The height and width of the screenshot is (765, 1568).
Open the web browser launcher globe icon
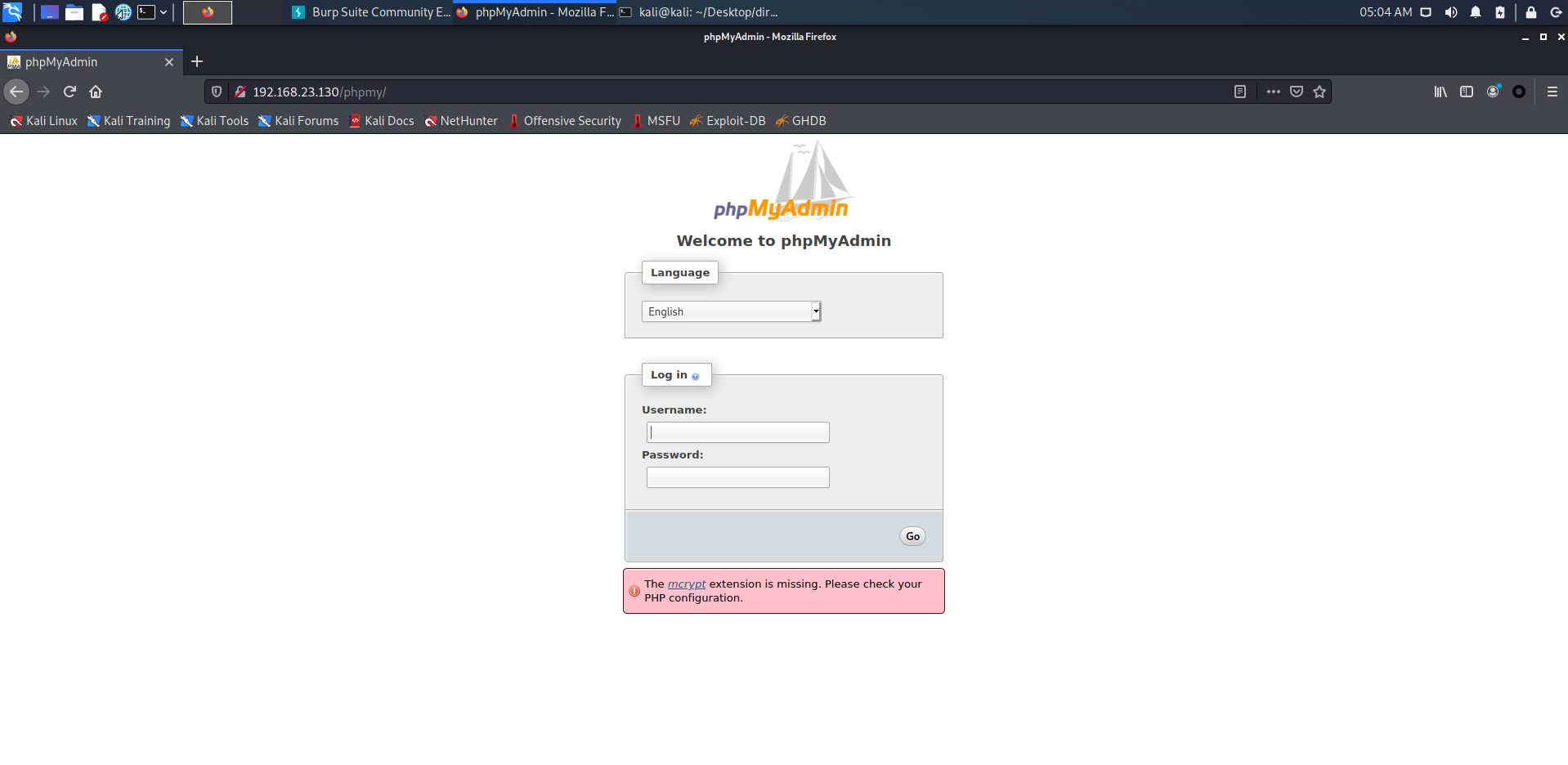[123, 12]
